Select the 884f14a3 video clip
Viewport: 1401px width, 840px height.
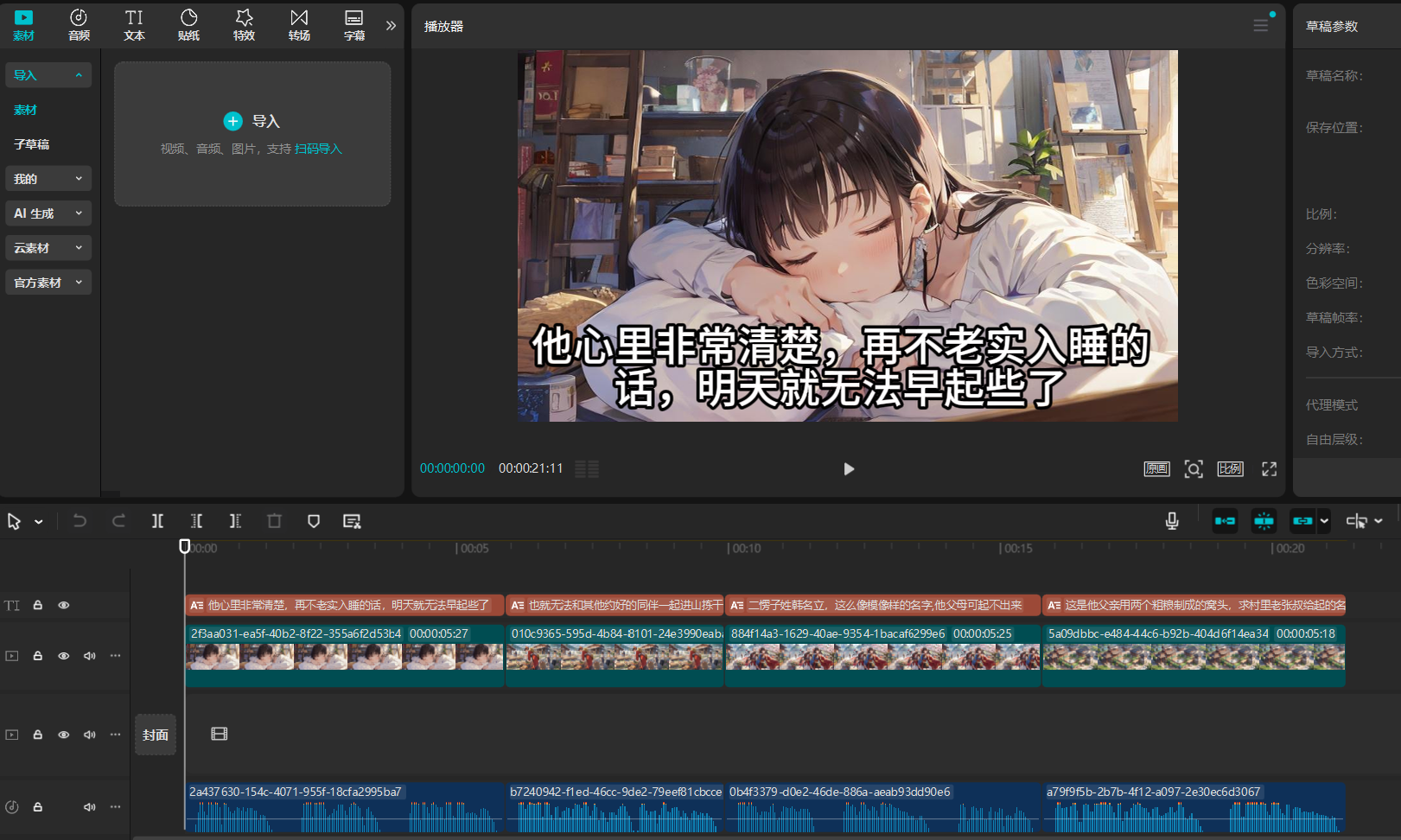point(882,655)
